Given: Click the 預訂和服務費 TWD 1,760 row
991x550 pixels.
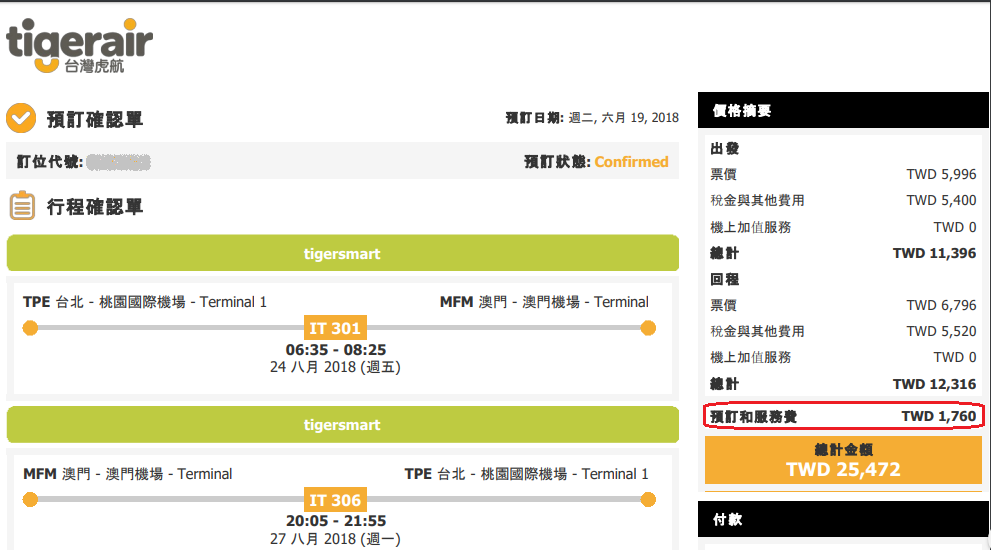Looking at the screenshot, I should (x=843, y=416).
